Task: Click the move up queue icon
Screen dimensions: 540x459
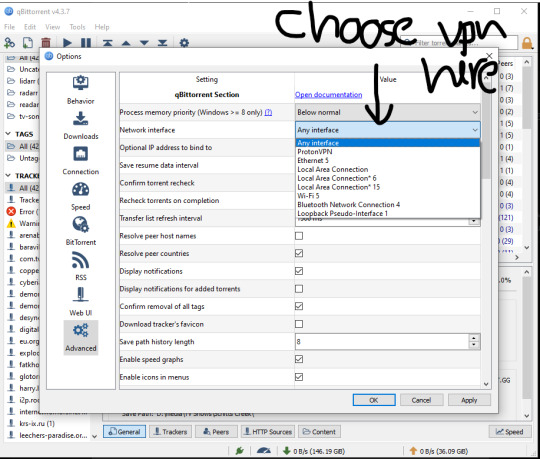Action: (x=126, y=43)
